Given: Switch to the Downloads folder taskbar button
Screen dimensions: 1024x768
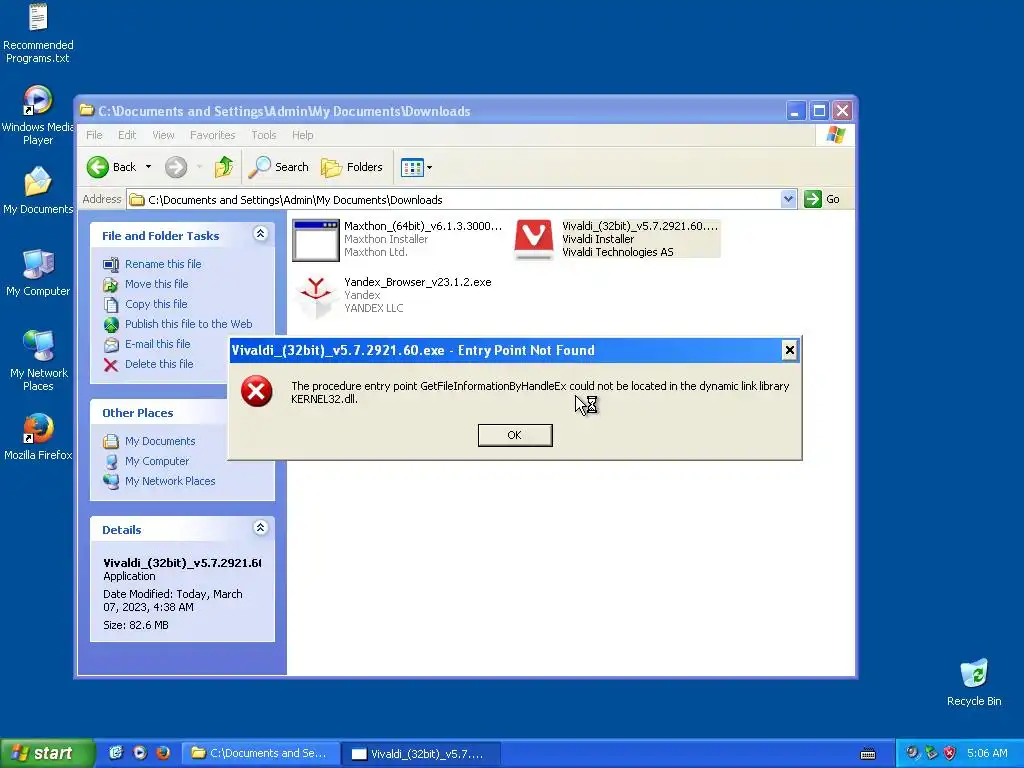Looking at the screenshot, I should click(x=260, y=753).
